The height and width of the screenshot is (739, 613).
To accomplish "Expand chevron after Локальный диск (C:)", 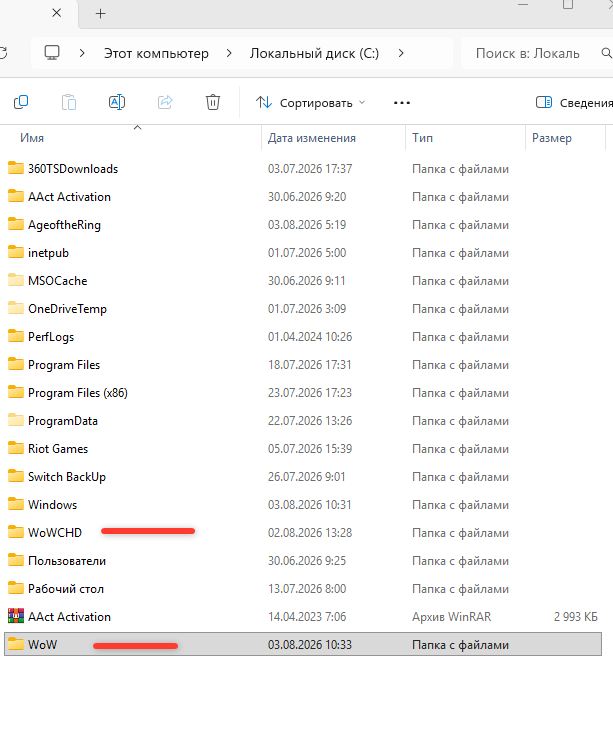I will [401, 53].
